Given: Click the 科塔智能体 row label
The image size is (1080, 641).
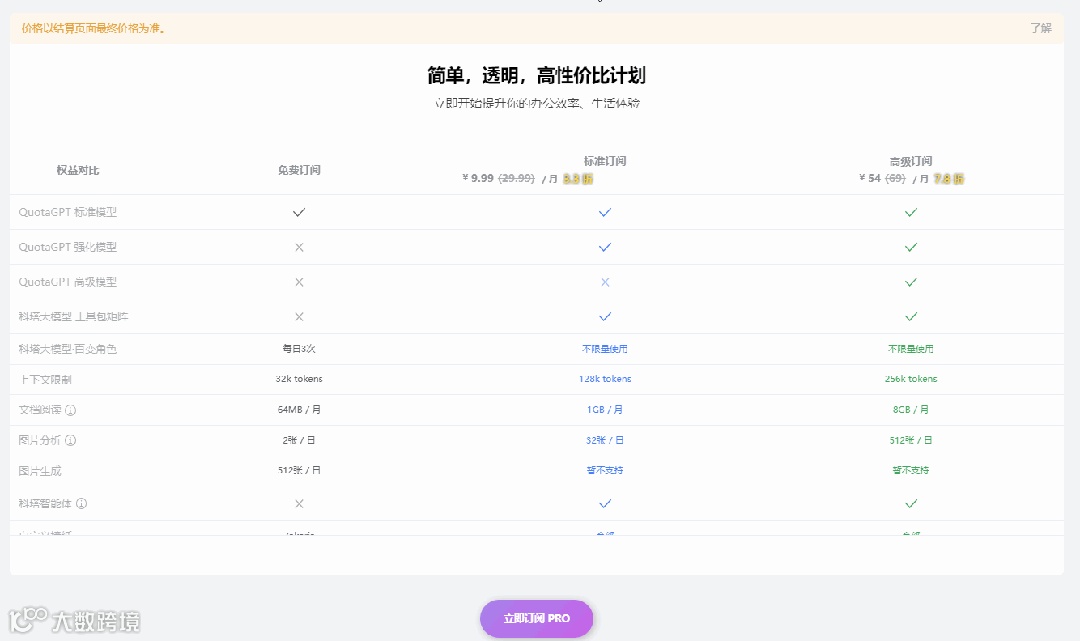Looking at the screenshot, I should (x=45, y=503).
